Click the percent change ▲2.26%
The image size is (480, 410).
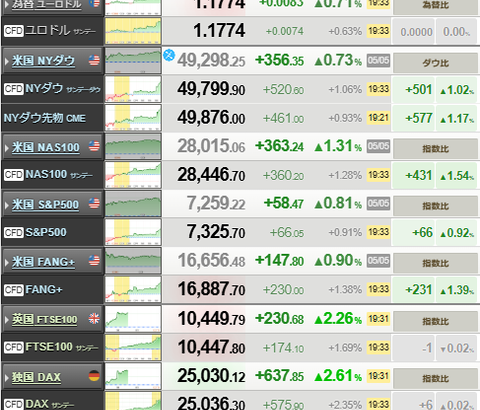[x=338, y=319]
